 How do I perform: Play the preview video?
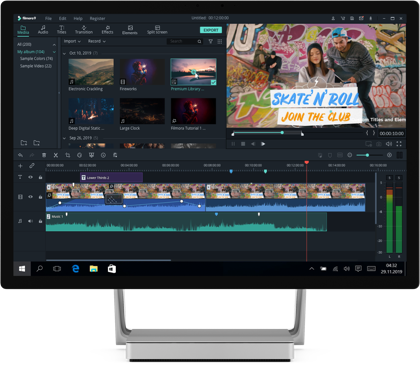(263, 144)
